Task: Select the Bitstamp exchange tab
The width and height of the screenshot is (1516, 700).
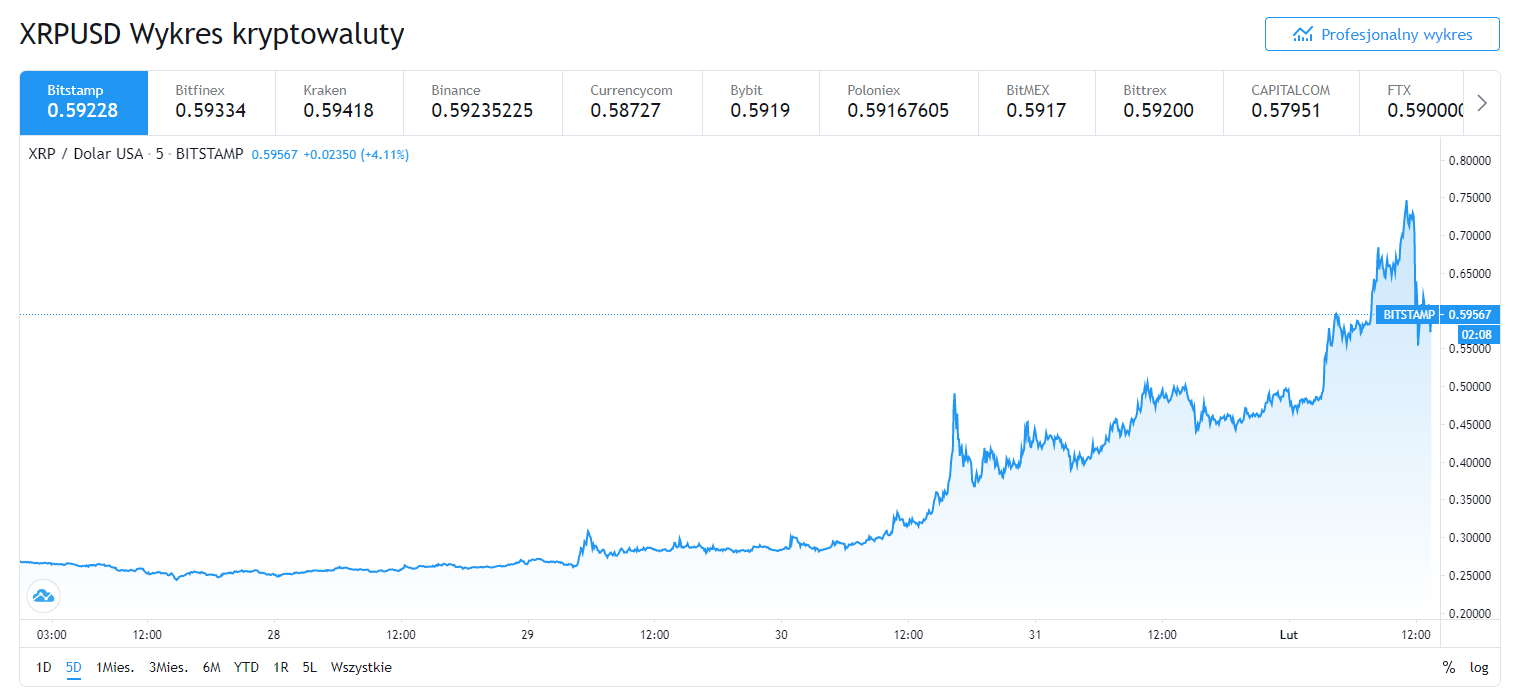Action: [x=84, y=103]
